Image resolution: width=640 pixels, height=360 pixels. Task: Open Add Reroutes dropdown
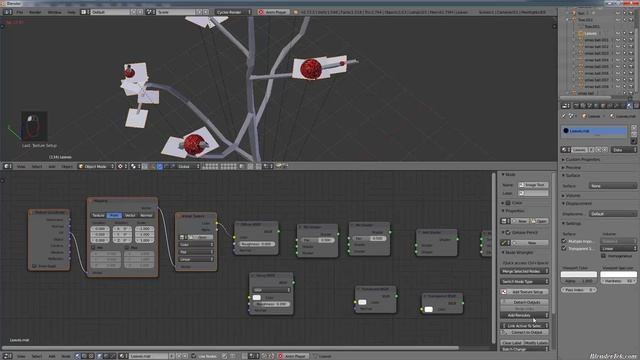pos(524,315)
